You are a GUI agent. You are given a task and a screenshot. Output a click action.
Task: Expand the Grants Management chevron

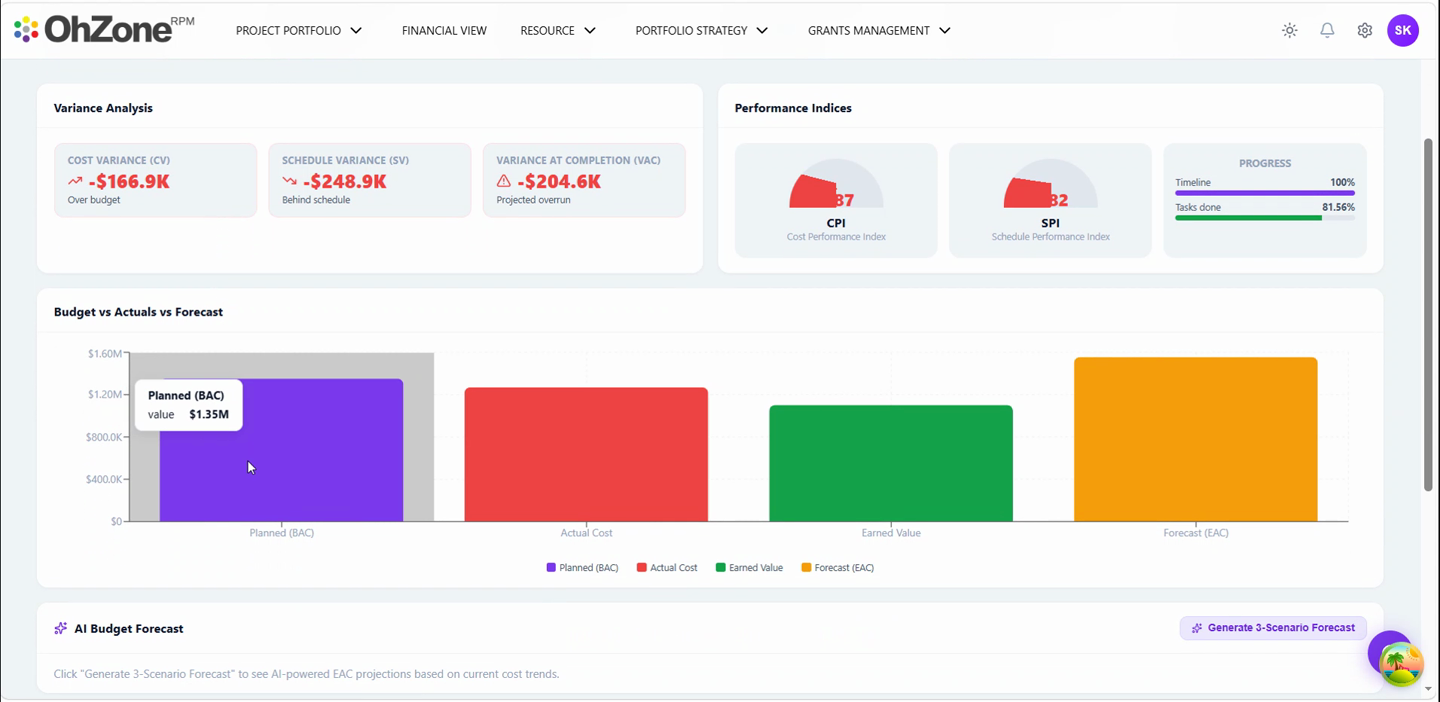click(944, 30)
